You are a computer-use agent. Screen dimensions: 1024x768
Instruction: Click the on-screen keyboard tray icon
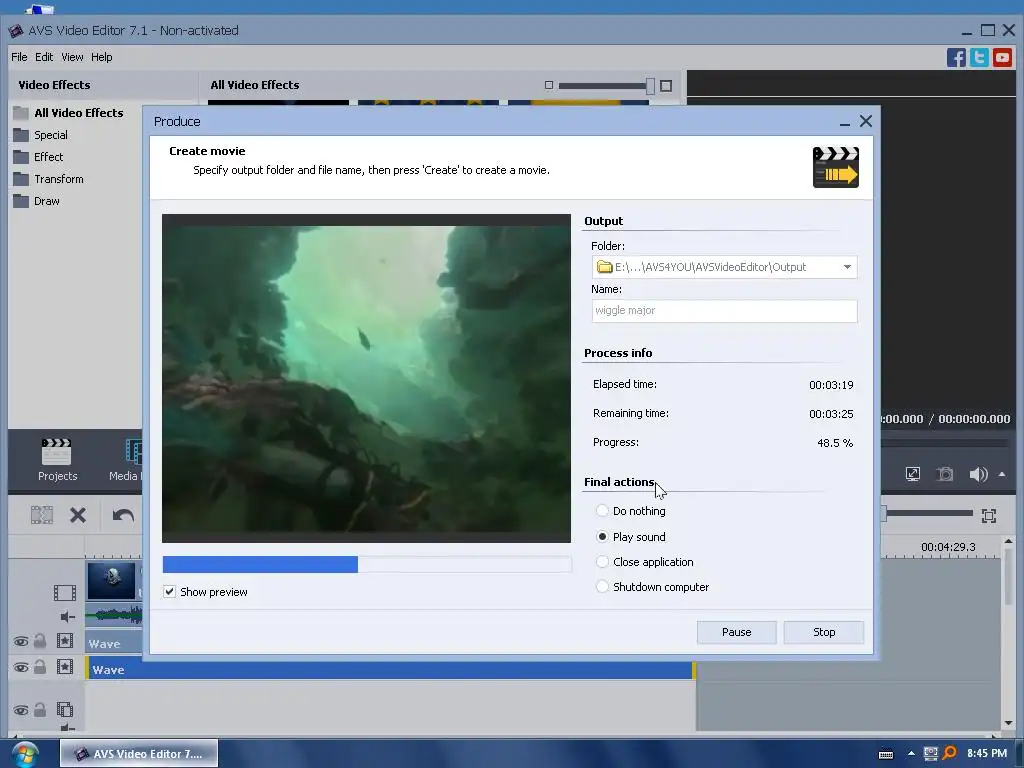tap(886, 754)
